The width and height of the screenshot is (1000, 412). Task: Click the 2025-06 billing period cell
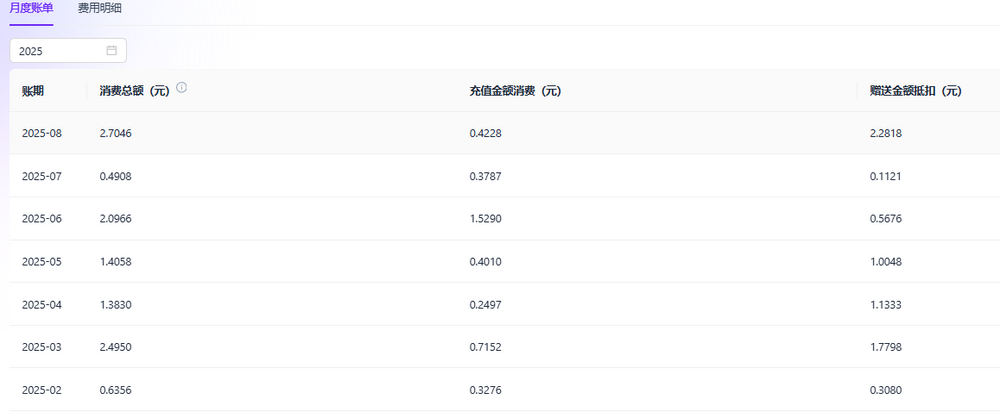coord(42,219)
